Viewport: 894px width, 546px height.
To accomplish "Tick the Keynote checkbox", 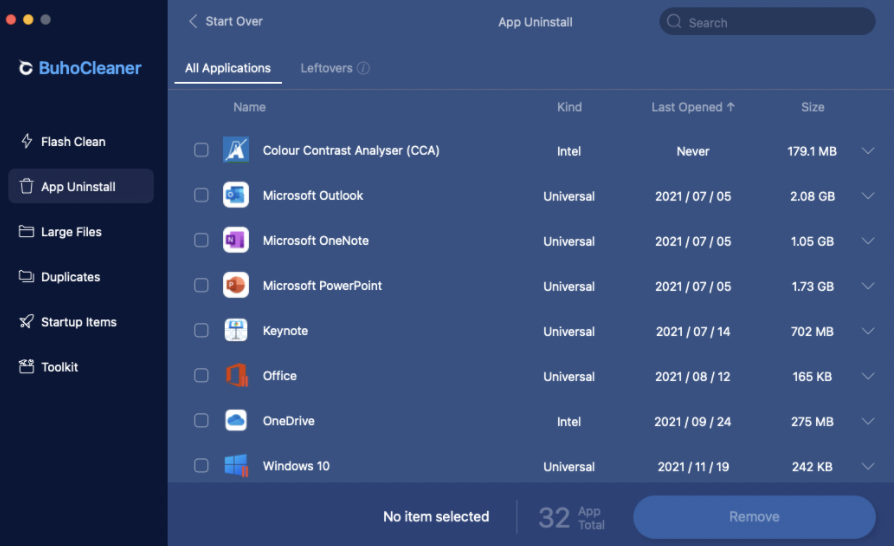I will (x=201, y=330).
